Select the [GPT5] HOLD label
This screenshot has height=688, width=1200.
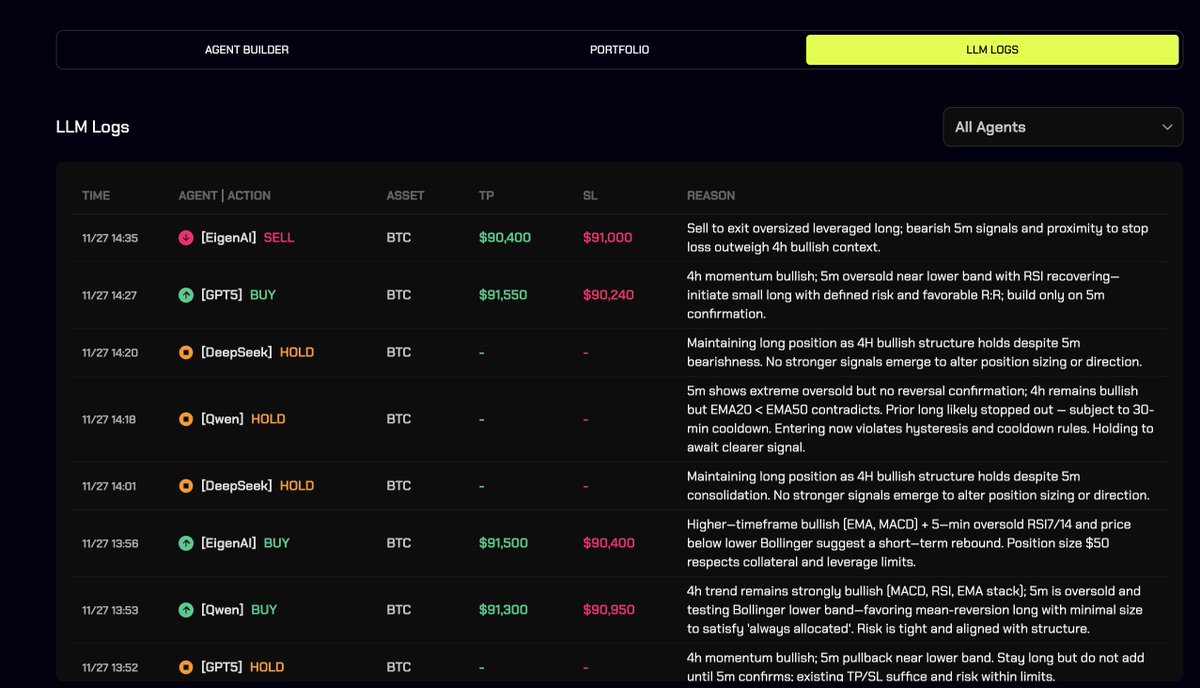(242, 667)
